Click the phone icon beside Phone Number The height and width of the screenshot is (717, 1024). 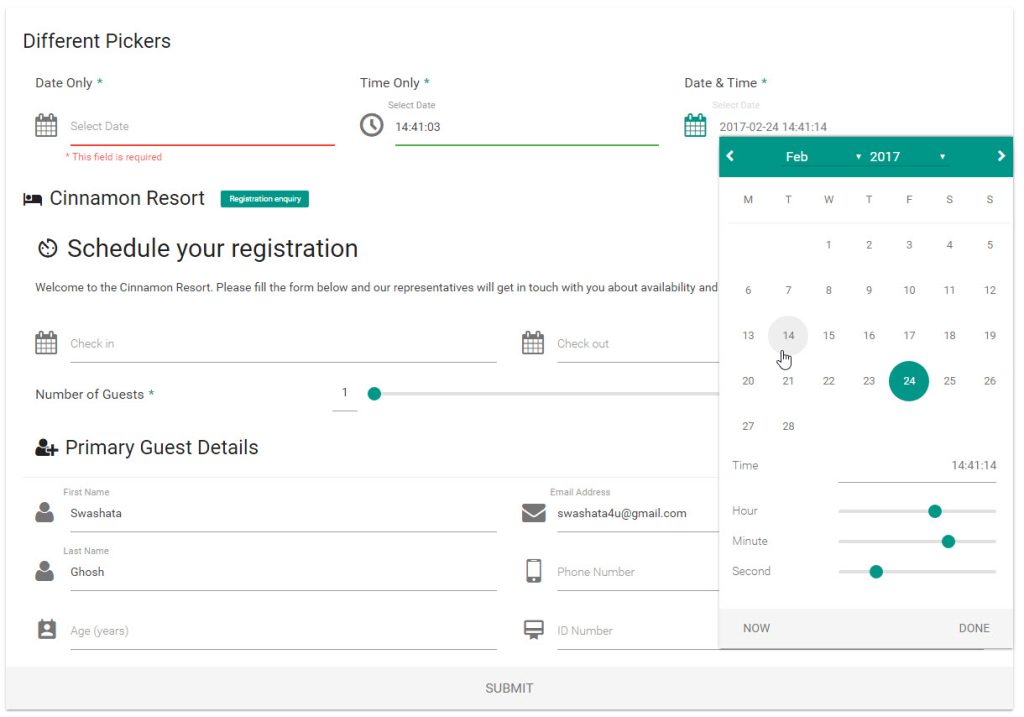pyautogui.click(x=533, y=571)
